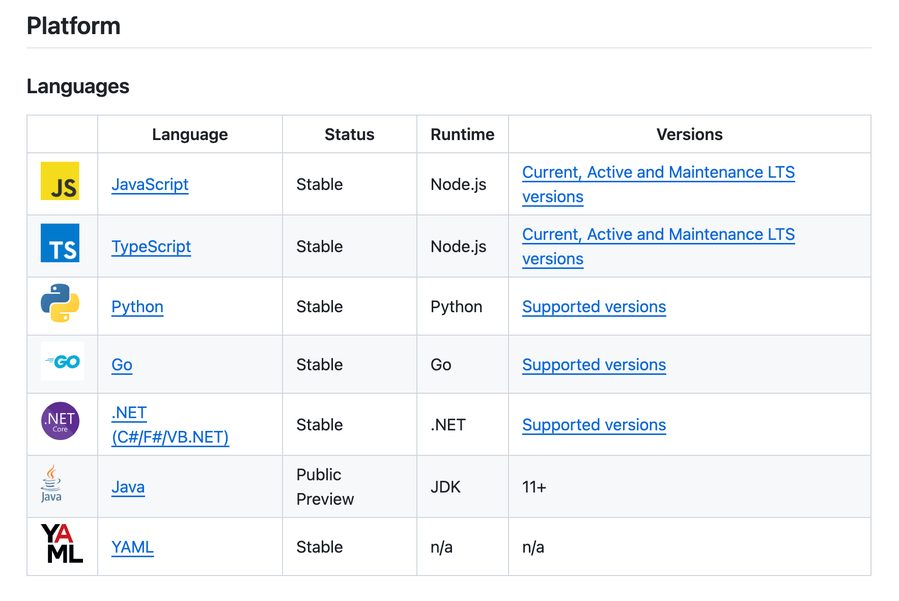Screen dimensions: 899x601
Task: Open Go's Supported versions link
Action: 594,365
